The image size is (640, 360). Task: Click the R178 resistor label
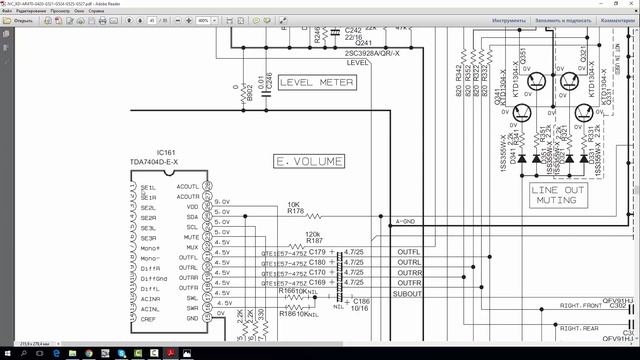click(x=296, y=211)
